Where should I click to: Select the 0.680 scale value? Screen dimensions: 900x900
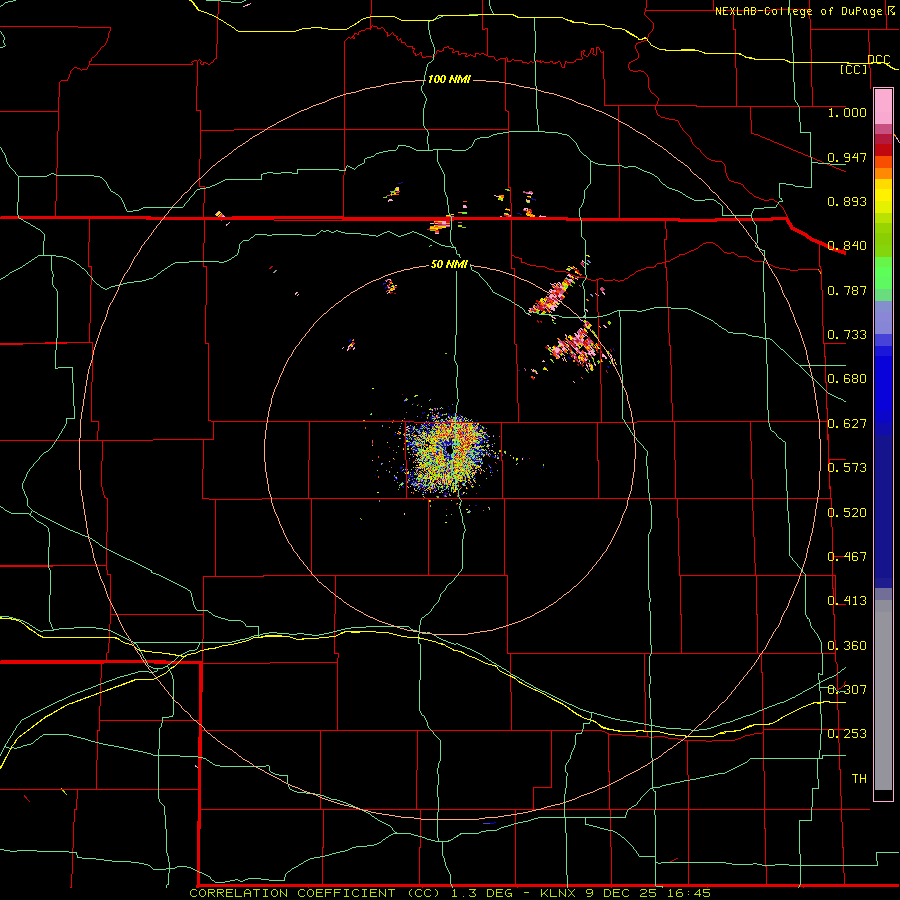(847, 379)
